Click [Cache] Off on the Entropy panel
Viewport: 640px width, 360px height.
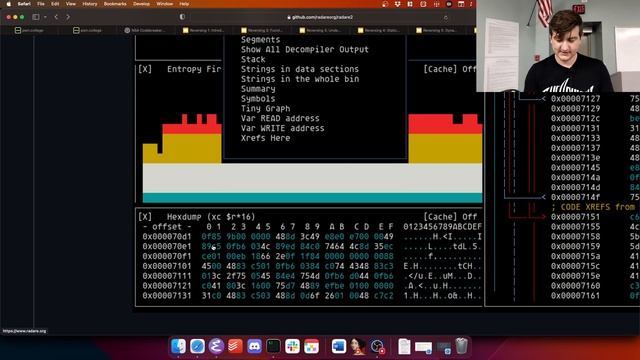[x=450, y=69]
